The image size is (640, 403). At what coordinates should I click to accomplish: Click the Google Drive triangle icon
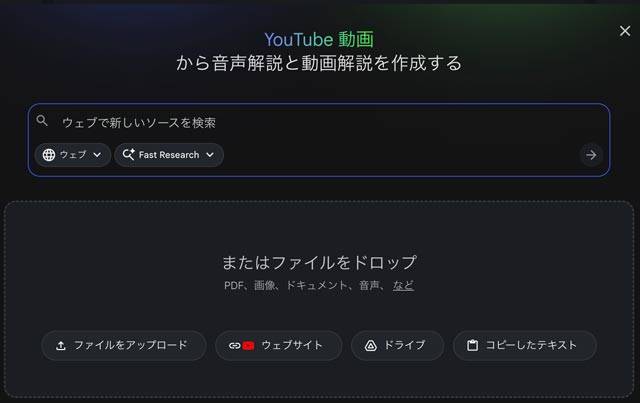point(371,346)
